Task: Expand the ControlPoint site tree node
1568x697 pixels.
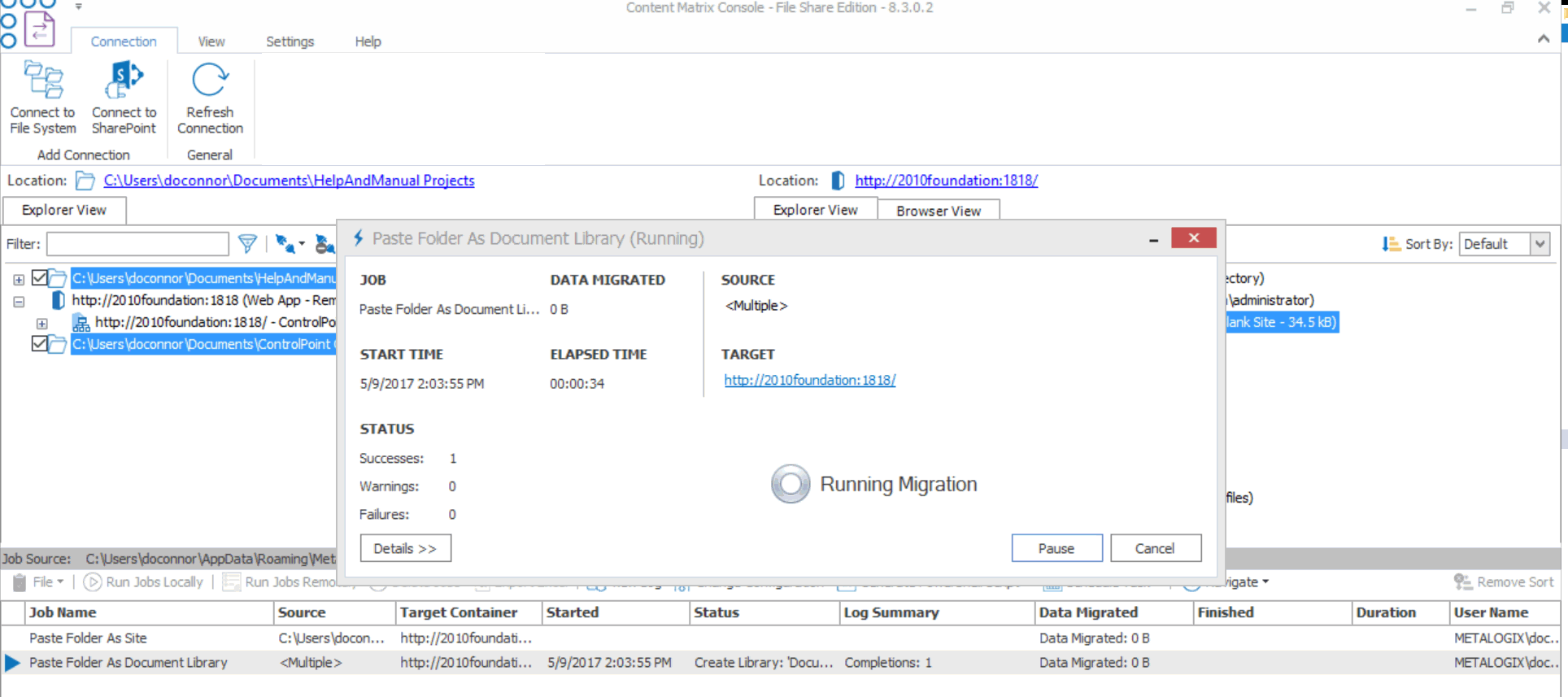Action: pyautogui.click(x=41, y=324)
